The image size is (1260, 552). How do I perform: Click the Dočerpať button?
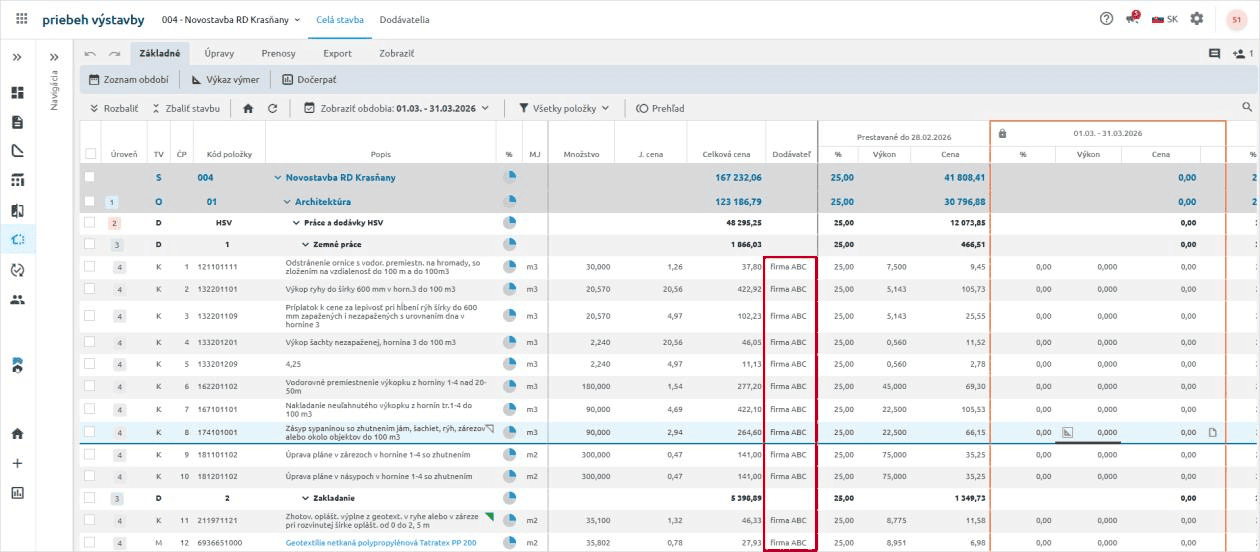tap(309, 79)
